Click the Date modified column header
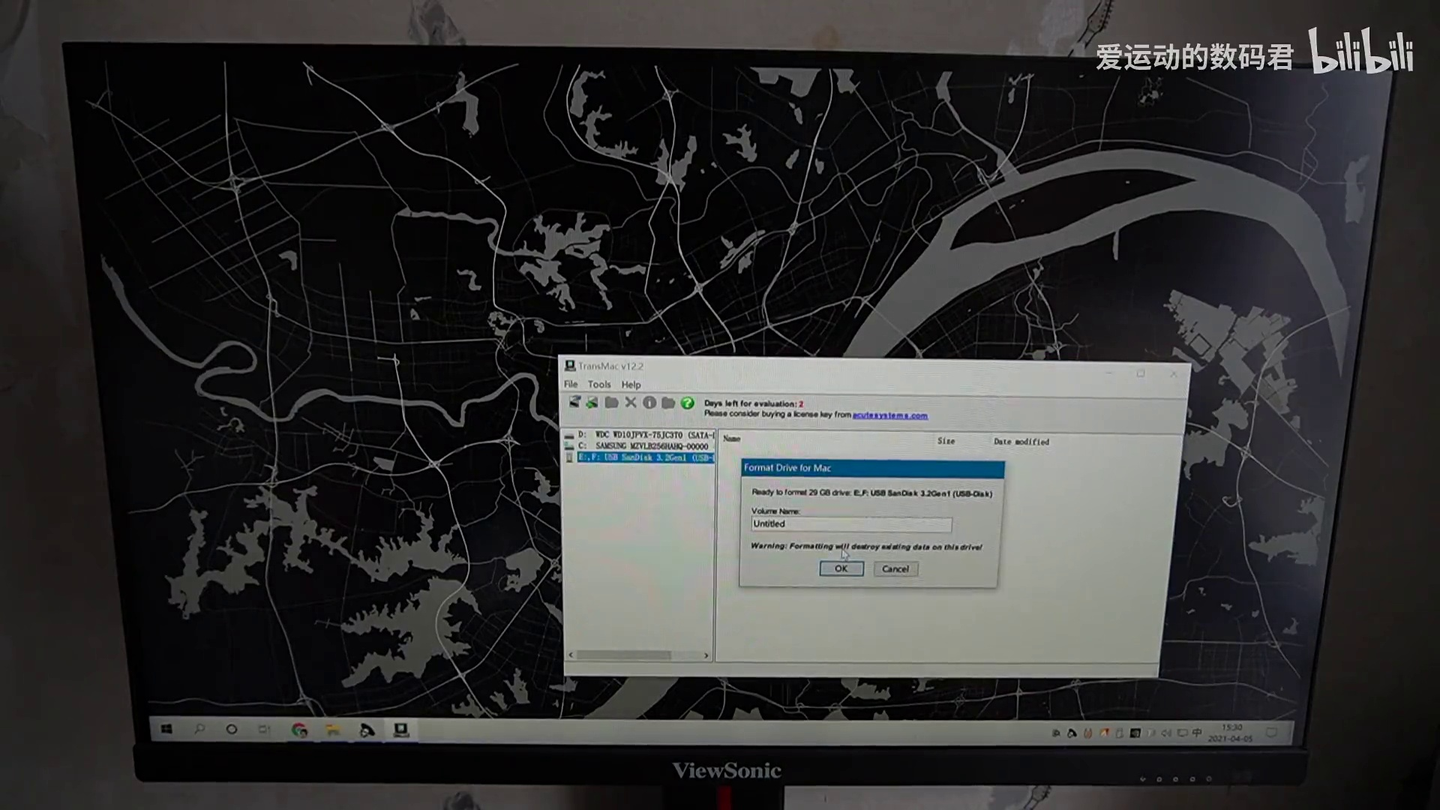The width and height of the screenshot is (1440, 810). pos(1021,441)
